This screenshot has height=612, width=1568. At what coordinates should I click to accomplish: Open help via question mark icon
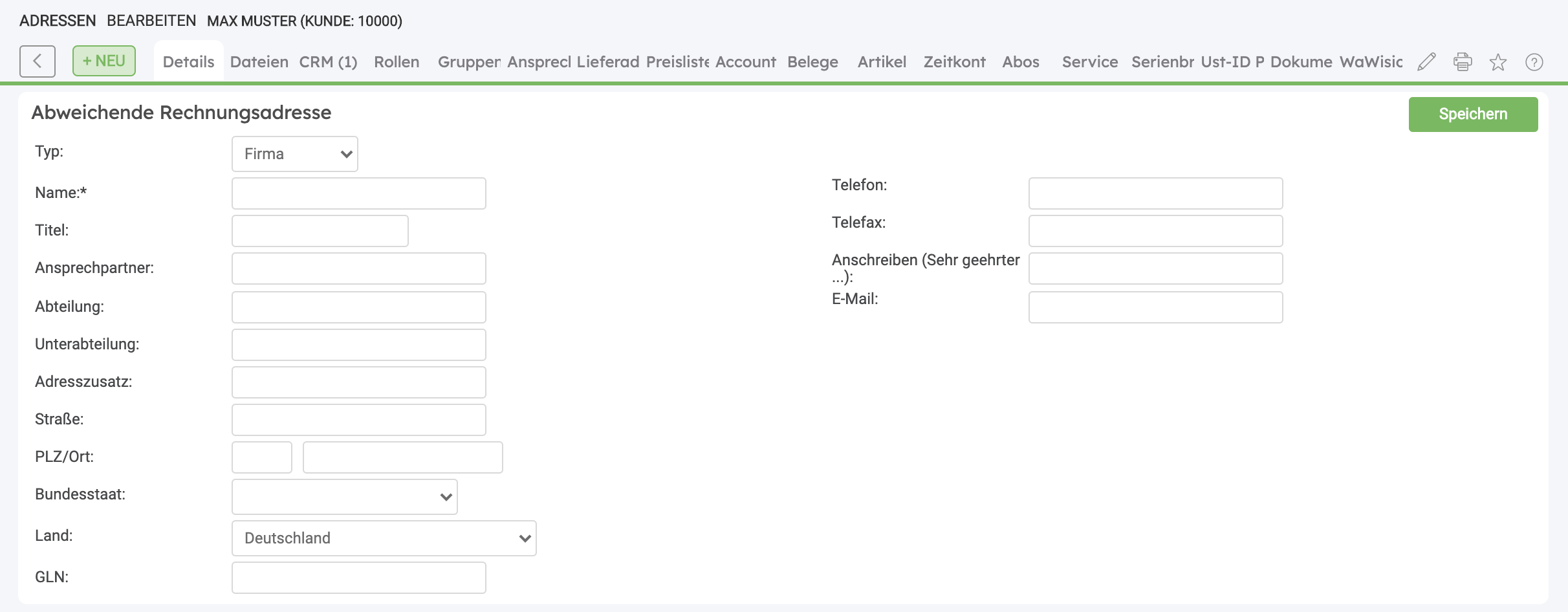click(1534, 62)
